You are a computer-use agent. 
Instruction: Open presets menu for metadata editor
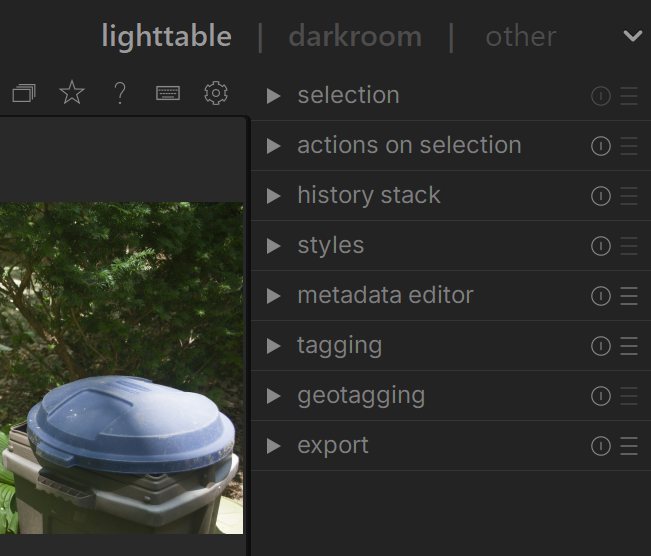point(629,296)
